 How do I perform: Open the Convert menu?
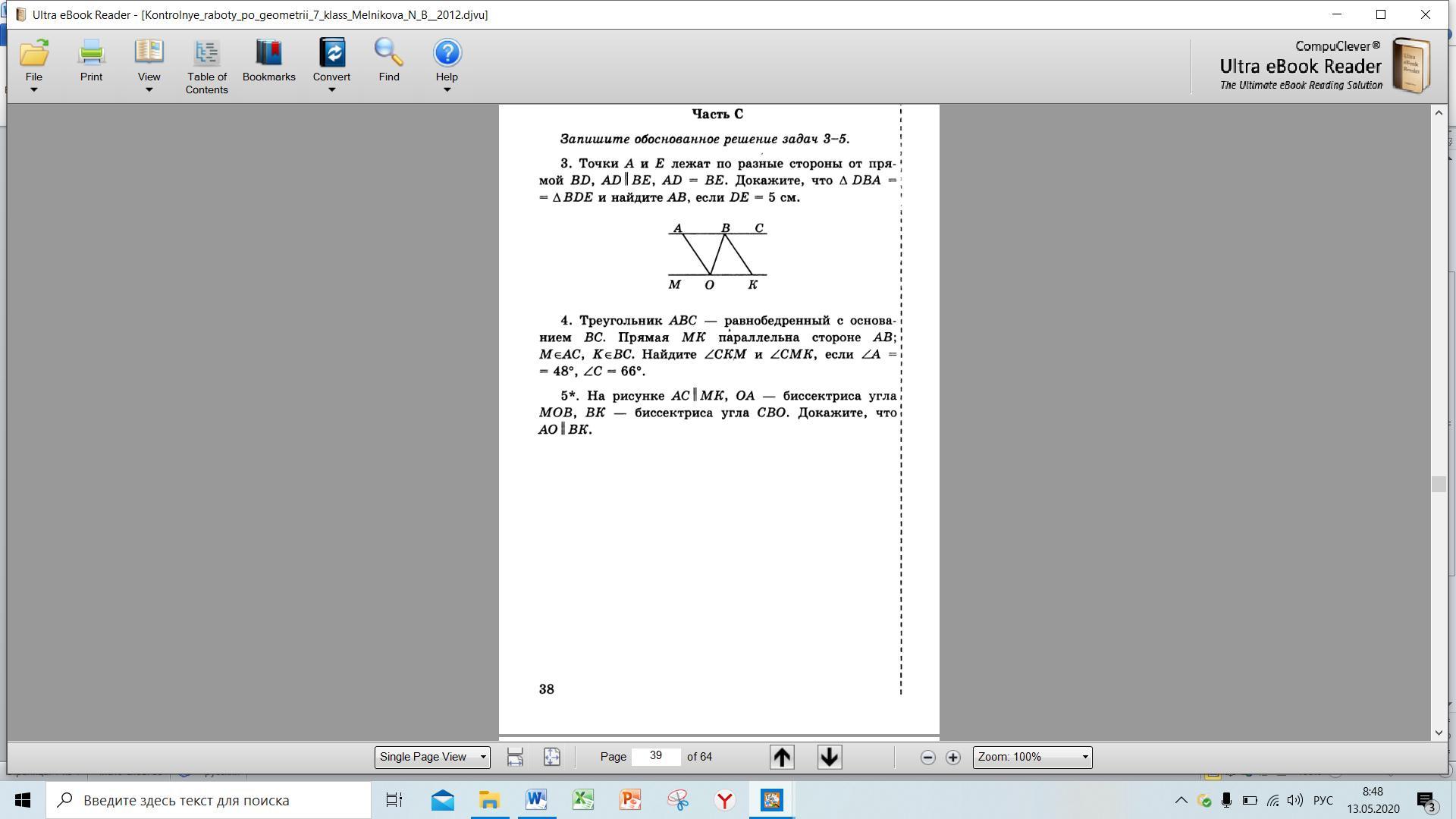tap(331, 64)
